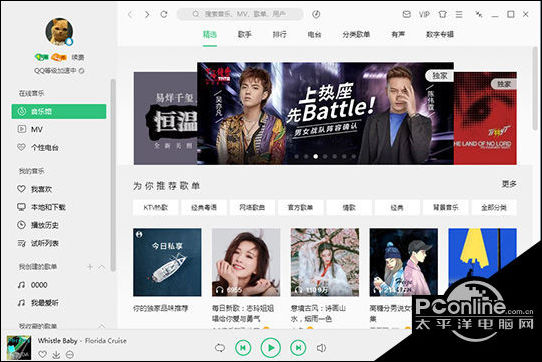Screen dimensions: 542x362
Task: Show the right red Land of No Lord banner
Action: click(x=485, y=118)
